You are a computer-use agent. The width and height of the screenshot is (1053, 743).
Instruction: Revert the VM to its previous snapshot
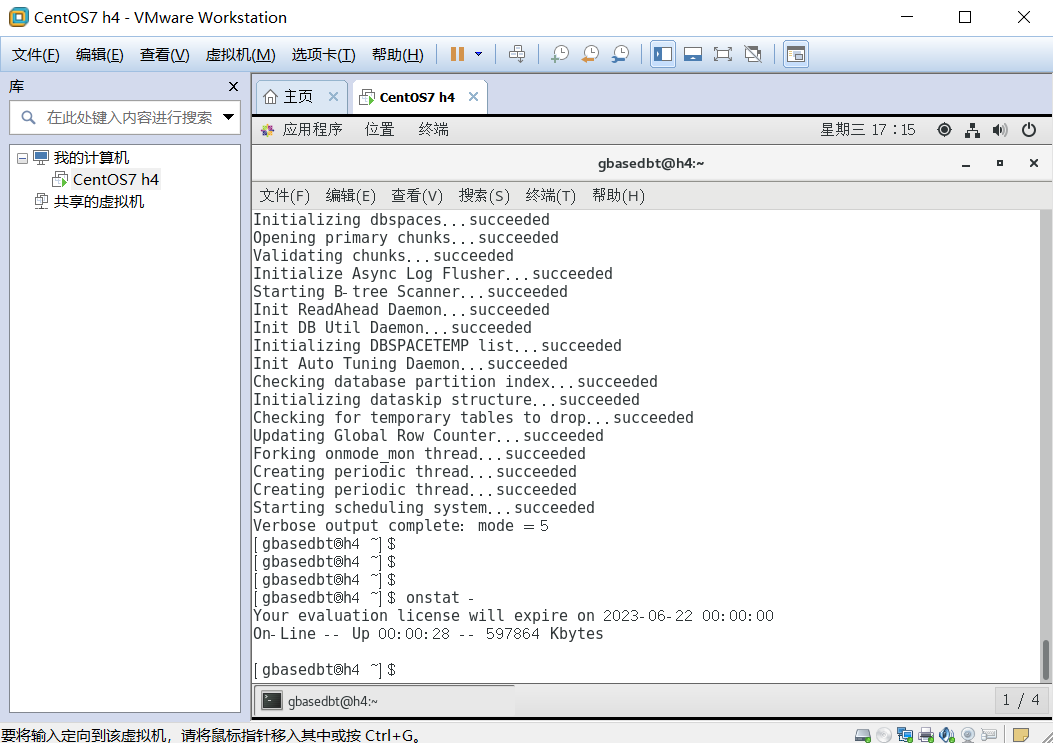click(590, 54)
